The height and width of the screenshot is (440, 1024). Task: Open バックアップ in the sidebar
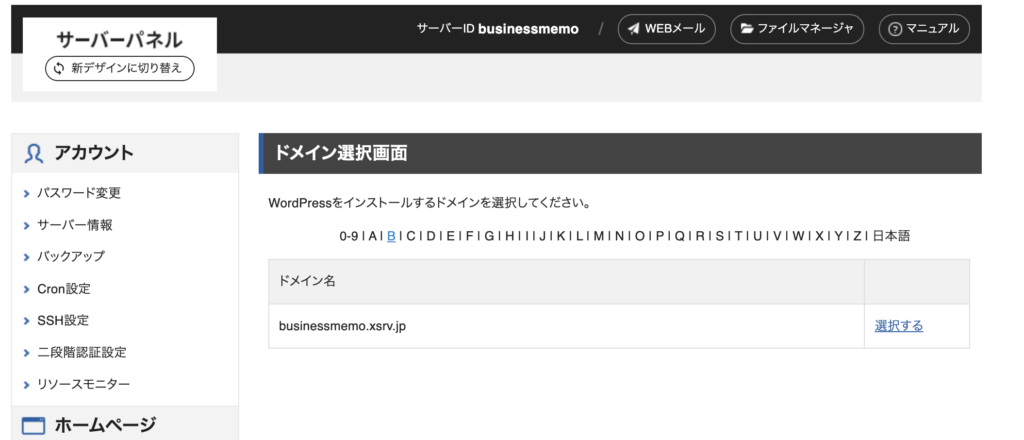(71, 257)
